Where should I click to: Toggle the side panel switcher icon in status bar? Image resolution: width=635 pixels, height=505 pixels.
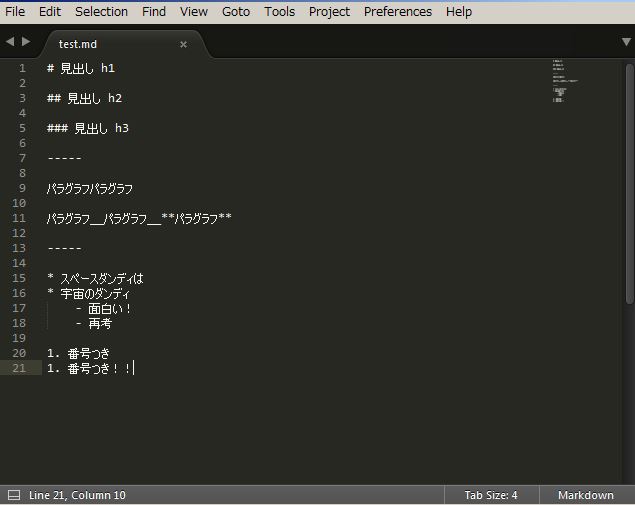coord(14,495)
